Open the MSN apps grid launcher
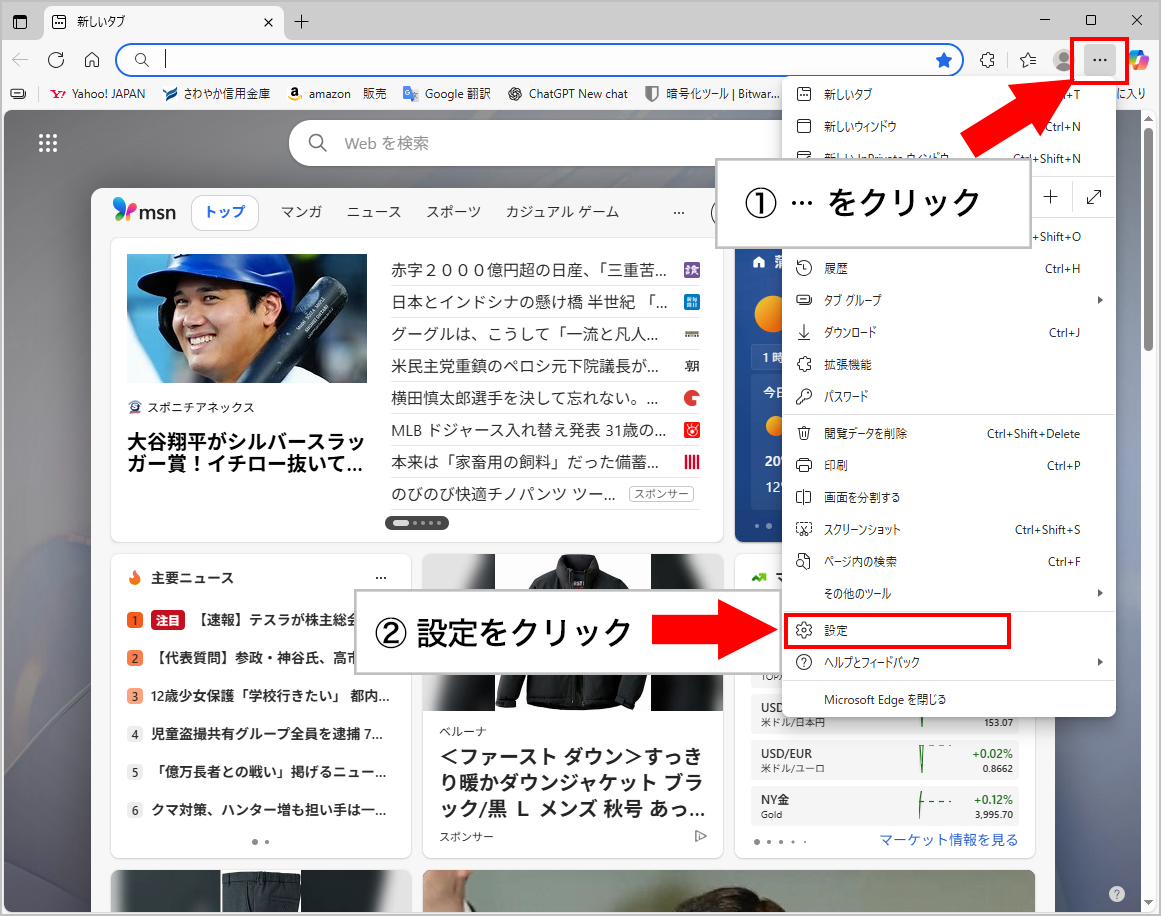1161x916 pixels. click(x=48, y=143)
